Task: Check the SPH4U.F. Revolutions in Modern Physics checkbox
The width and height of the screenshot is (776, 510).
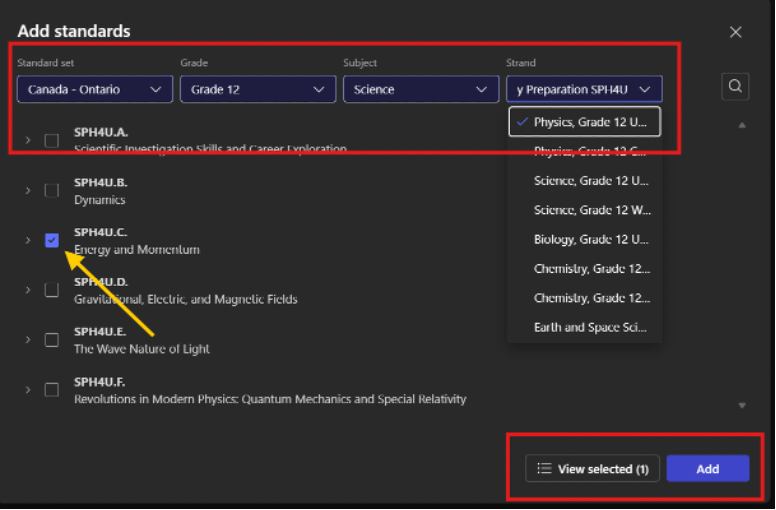Action: pyautogui.click(x=52, y=390)
